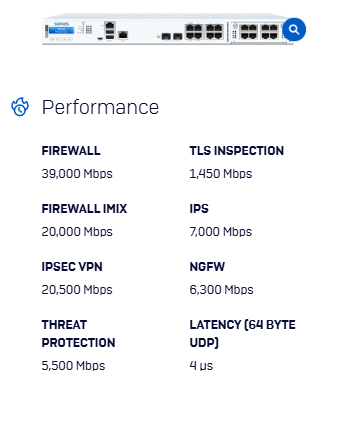Select the FIREWALL IMIX label

(84, 209)
